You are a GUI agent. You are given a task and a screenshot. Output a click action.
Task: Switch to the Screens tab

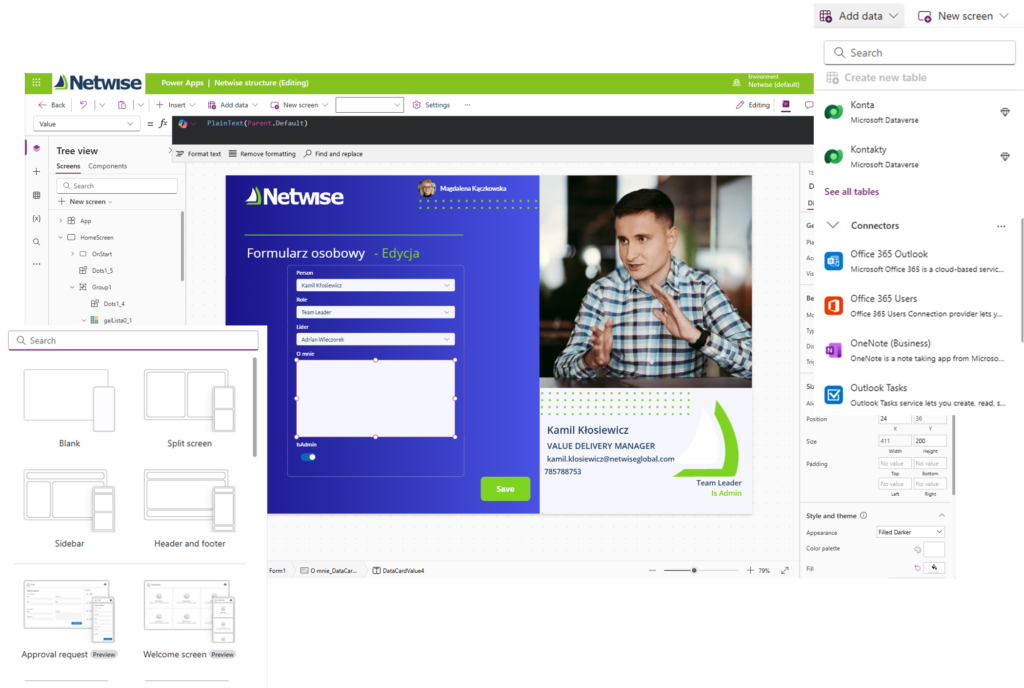tap(68, 166)
